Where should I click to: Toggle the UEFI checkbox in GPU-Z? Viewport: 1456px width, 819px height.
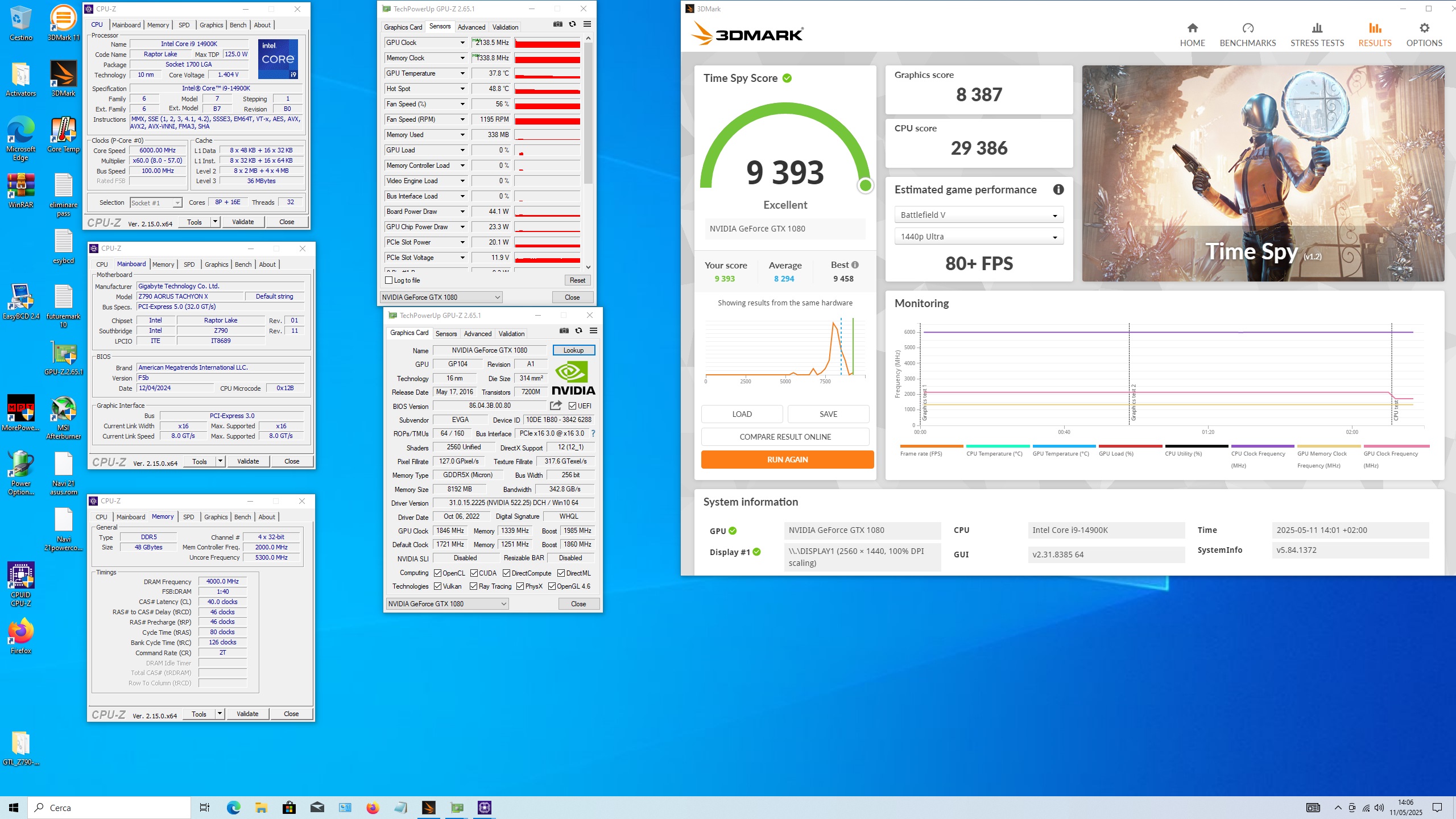point(572,406)
